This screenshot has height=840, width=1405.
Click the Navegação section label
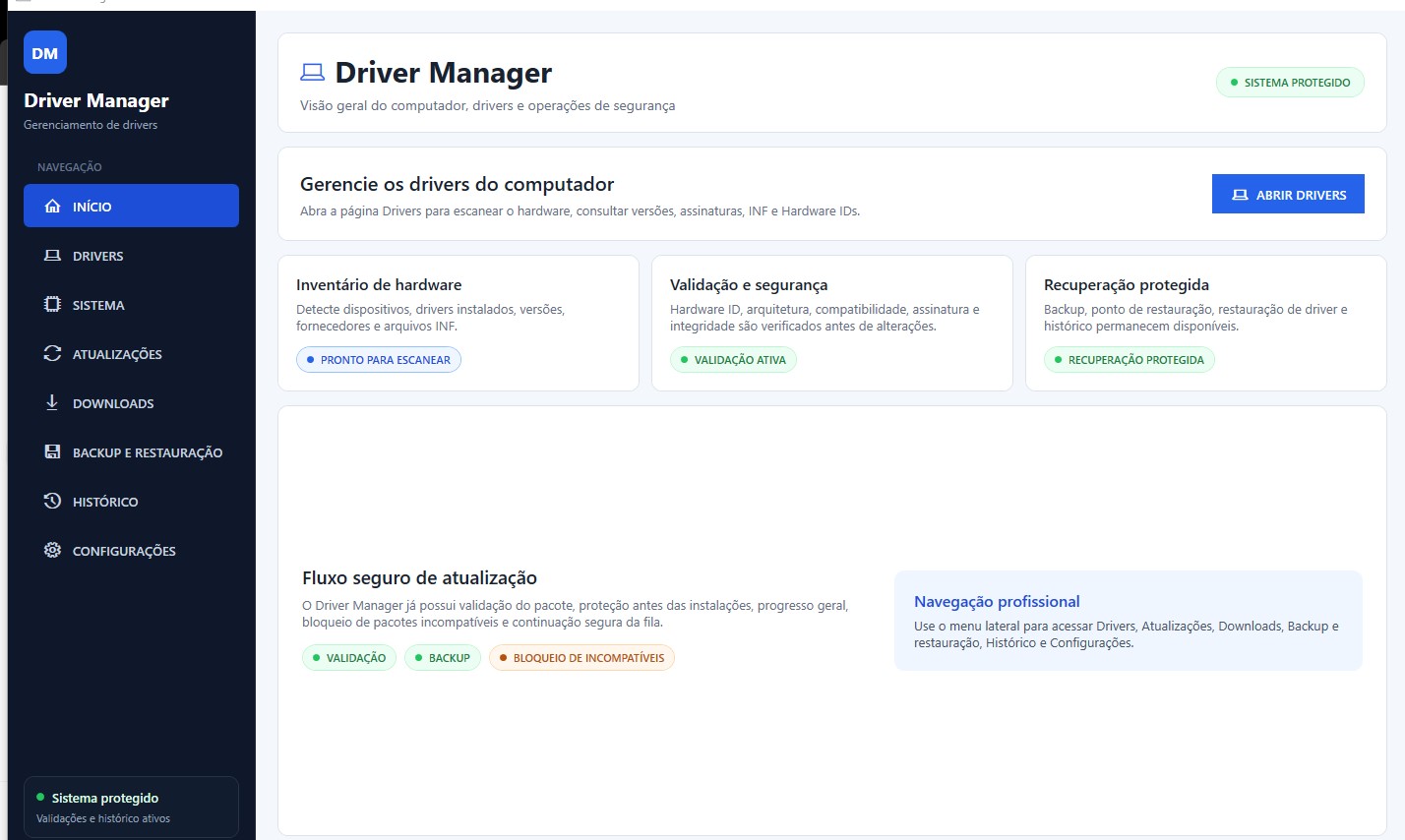pyautogui.click(x=70, y=167)
